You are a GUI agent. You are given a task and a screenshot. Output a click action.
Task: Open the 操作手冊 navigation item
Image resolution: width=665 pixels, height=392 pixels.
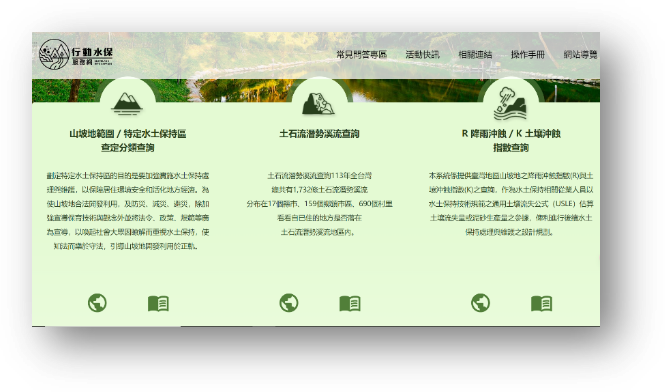[x=528, y=55]
